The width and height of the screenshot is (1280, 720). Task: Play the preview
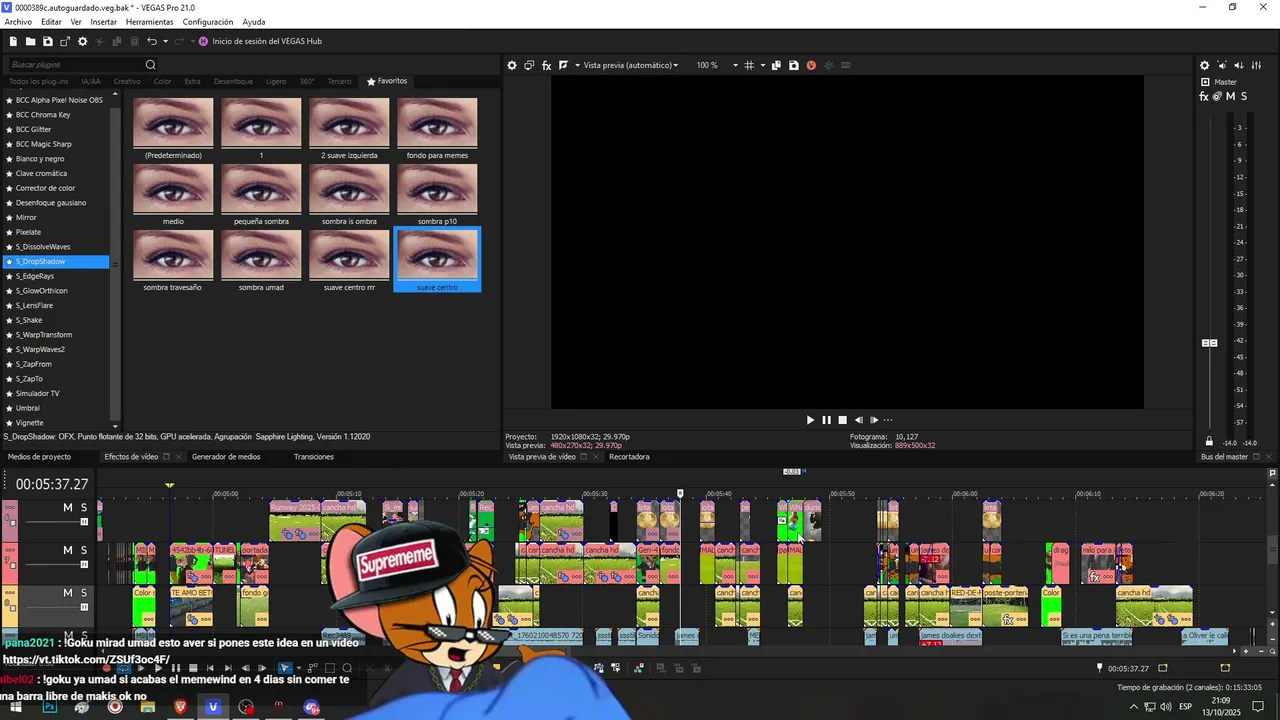810,420
